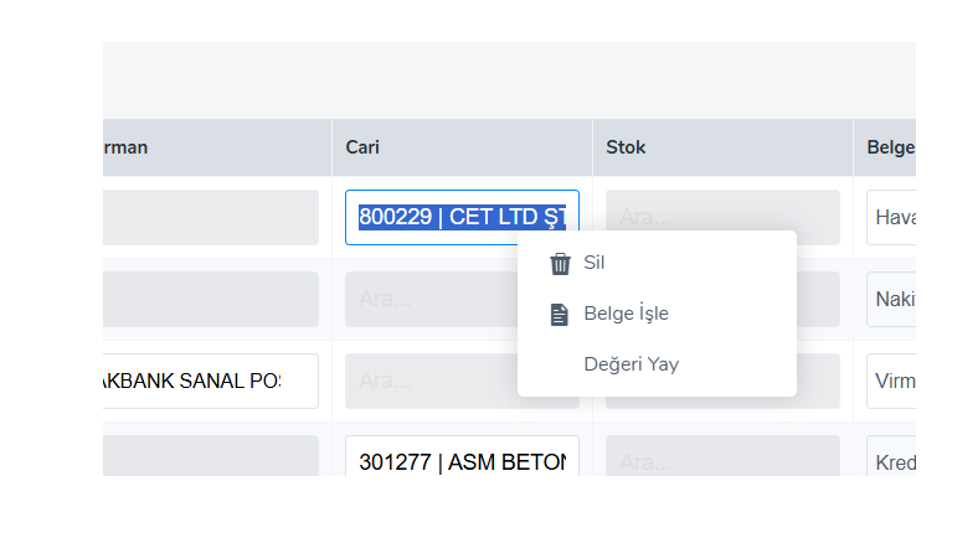Click the empty Cari search field in second row
This screenshot has width=968, height=558.
coord(430,299)
